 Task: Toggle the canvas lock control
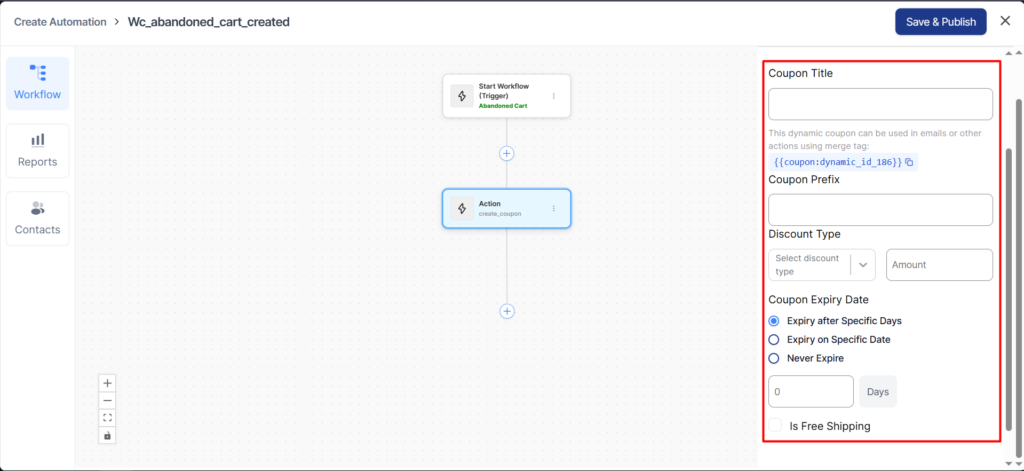pos(108,435)
